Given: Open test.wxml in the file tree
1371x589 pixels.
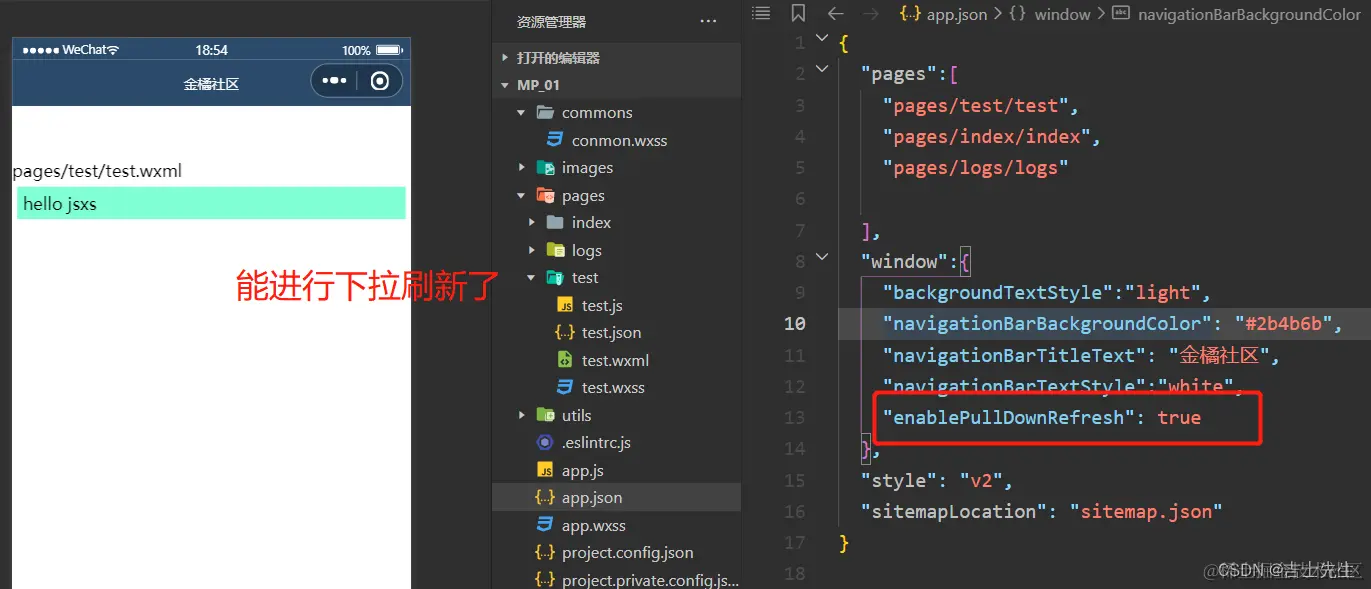Looking at the screenshot, I should tap(615, 360).
